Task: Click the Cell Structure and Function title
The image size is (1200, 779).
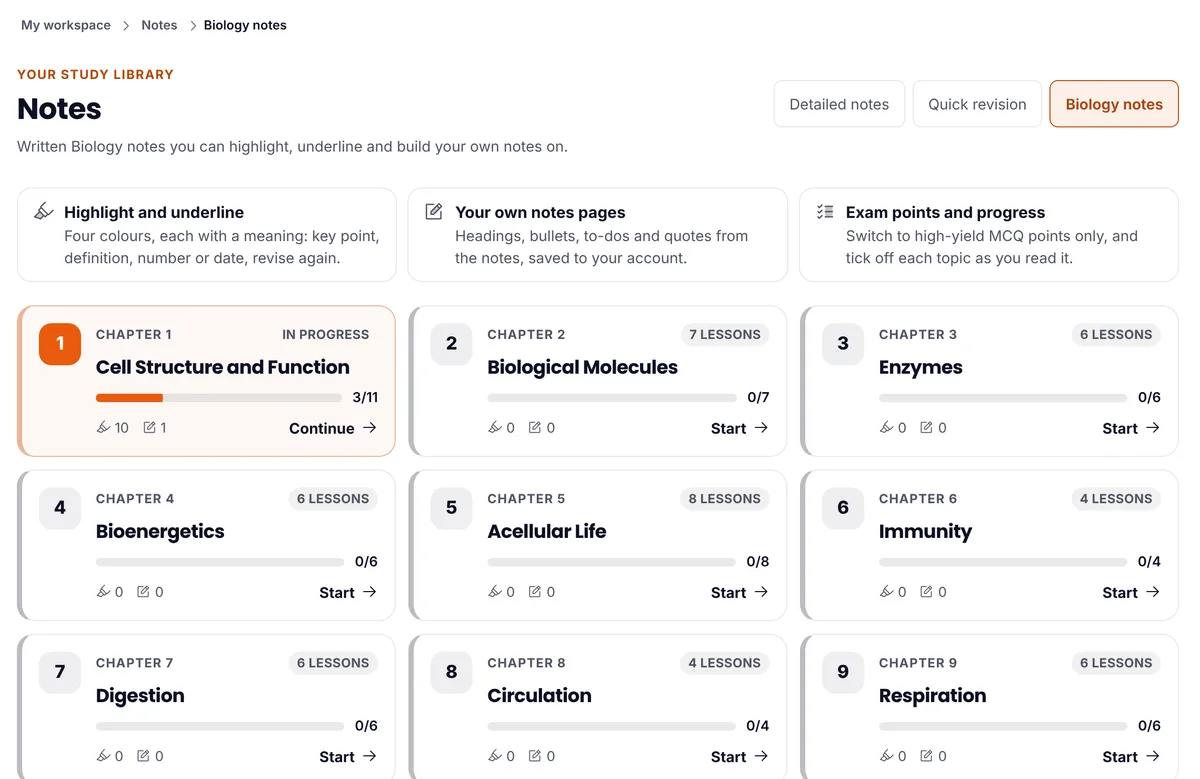Action: click(223, 367)
